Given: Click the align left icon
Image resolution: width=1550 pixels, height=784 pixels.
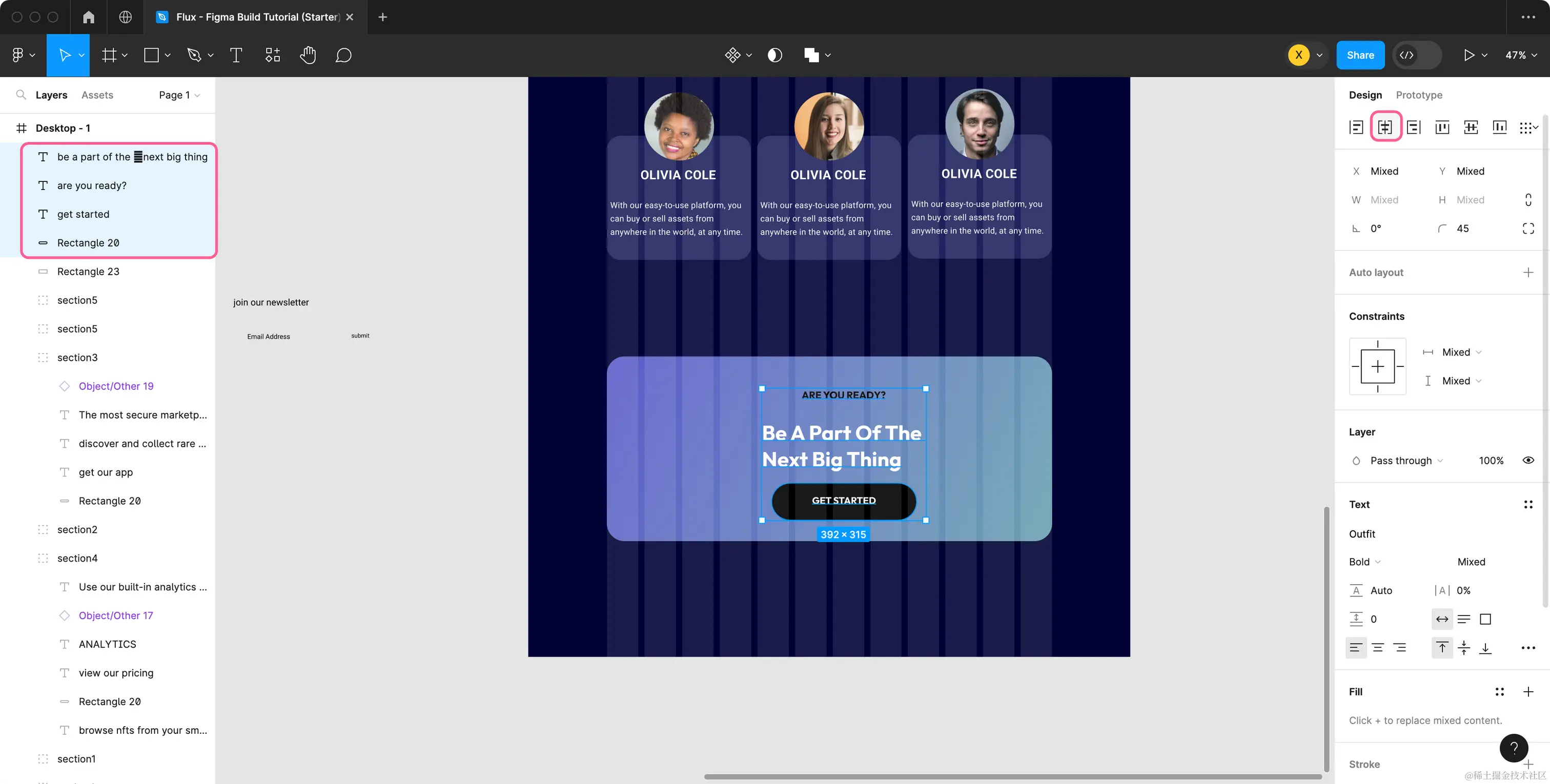Looking at the screenshot, I should tap(1356, 127).
